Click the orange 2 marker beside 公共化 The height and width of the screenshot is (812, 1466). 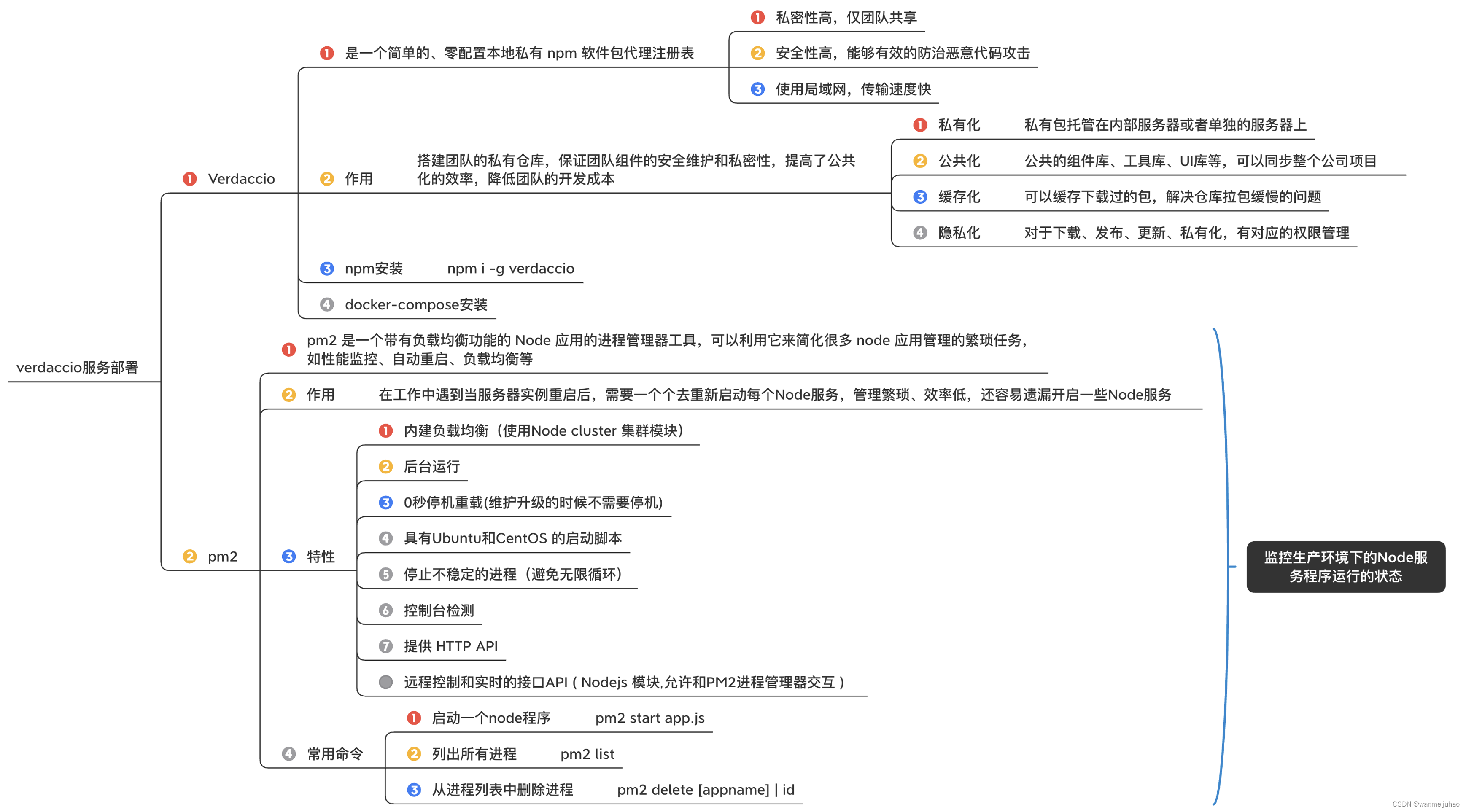tap(920, 161)
